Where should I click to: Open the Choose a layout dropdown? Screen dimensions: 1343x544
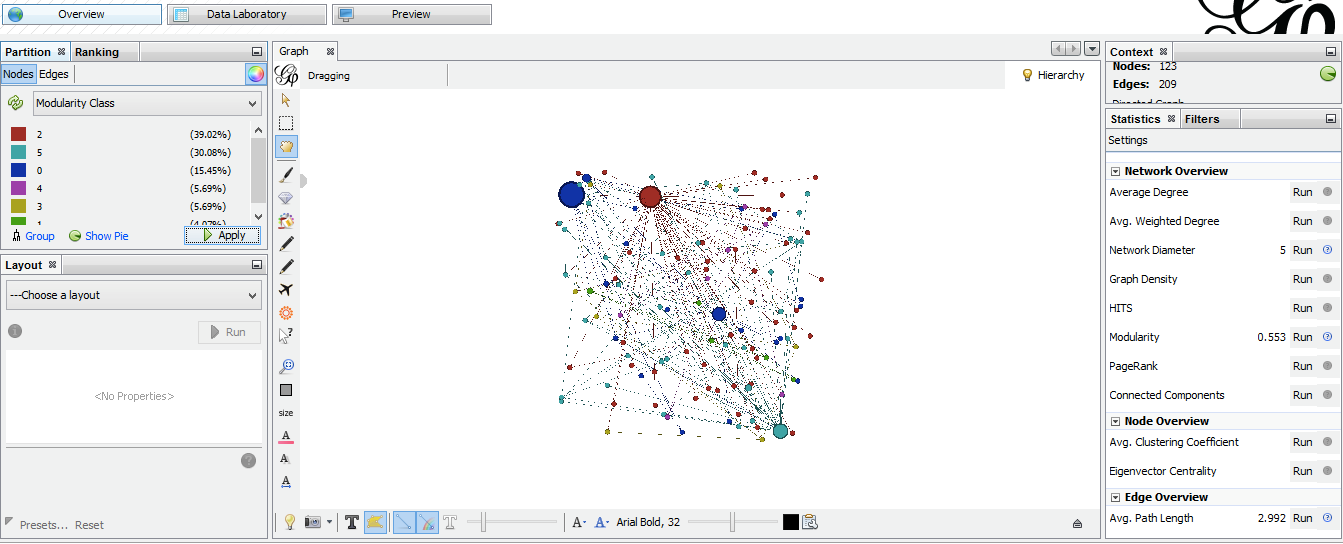point(134,295)
